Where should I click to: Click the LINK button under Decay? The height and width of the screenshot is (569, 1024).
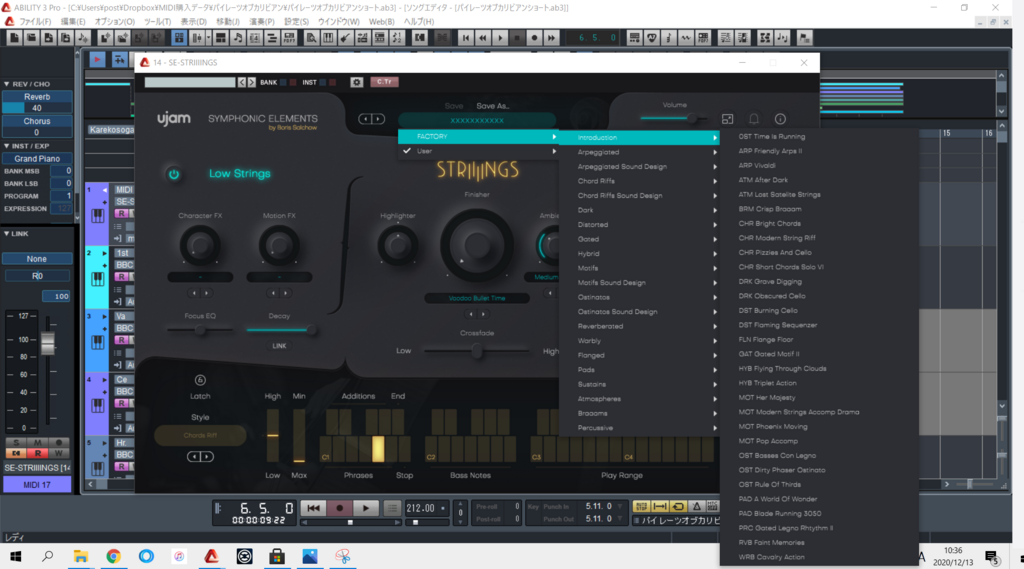pyautogui.click(x=279, y=346)
